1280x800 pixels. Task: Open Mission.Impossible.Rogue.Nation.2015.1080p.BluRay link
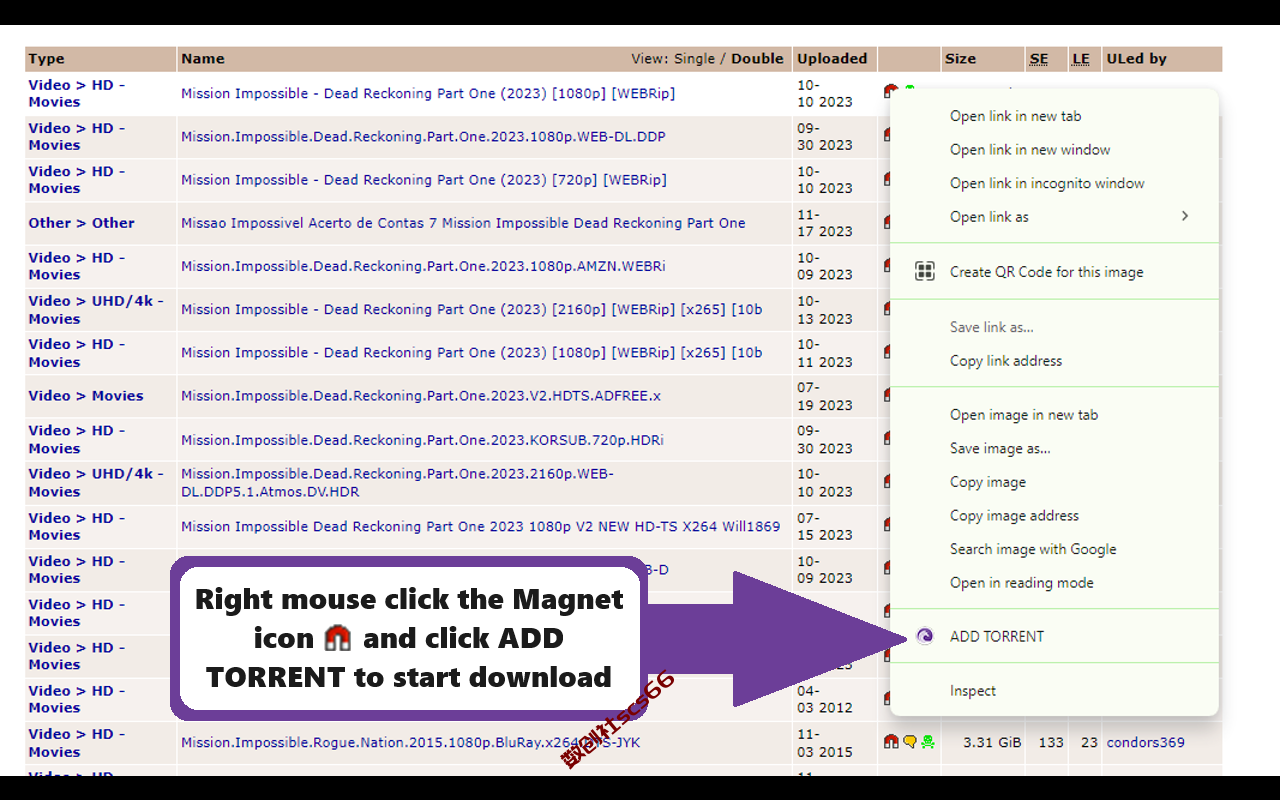tap(410, 743)
